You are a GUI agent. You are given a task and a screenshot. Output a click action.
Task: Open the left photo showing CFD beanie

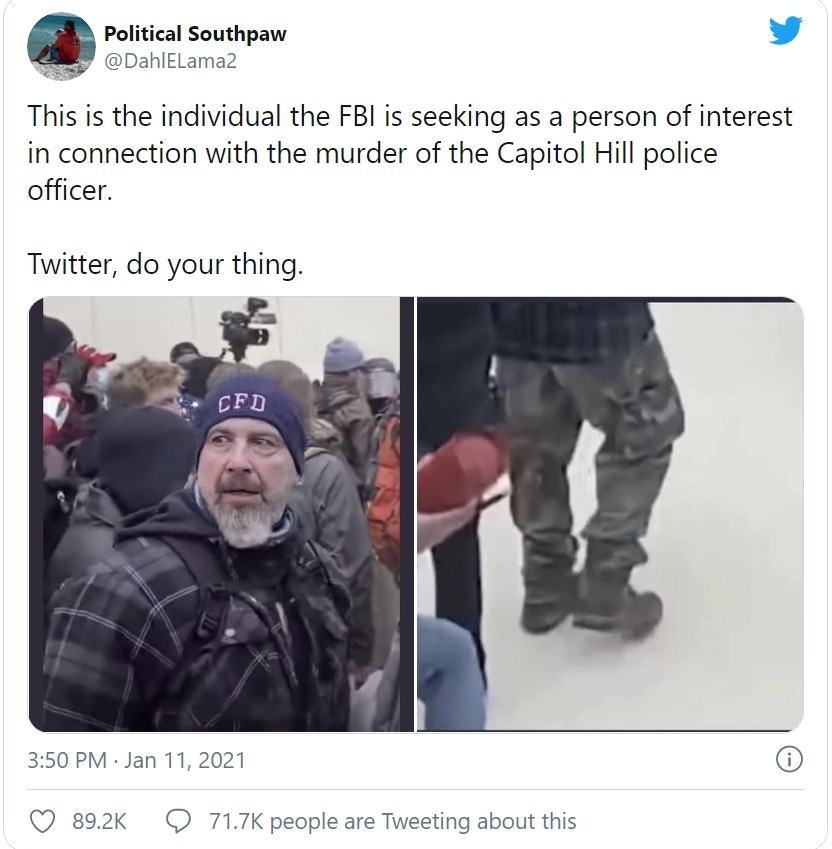tap(221, 514)
